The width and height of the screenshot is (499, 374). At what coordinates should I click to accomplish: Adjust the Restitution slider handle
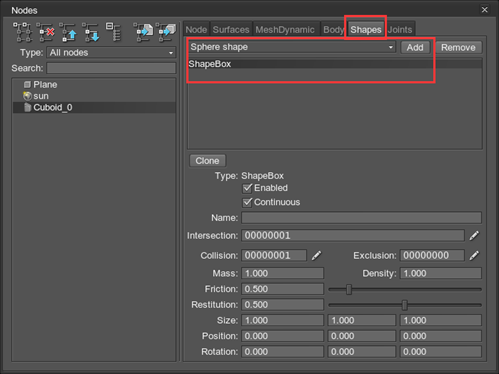tap(405, 305)
